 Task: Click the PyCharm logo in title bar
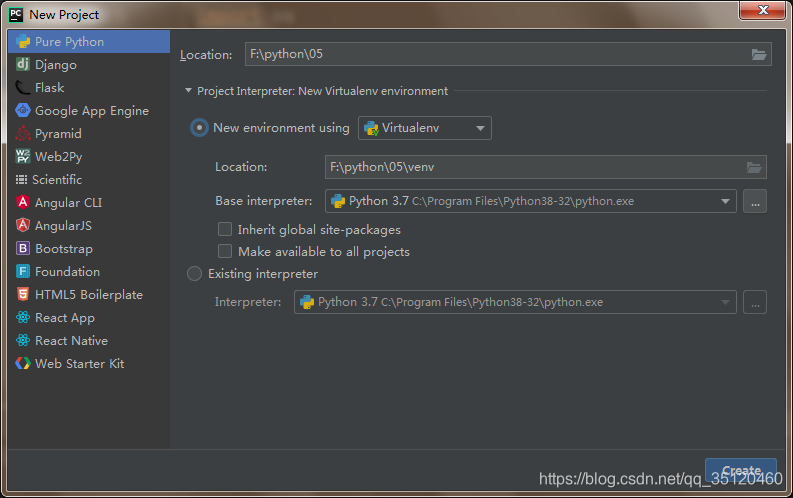pyautogui.click(x=16, y=14)
